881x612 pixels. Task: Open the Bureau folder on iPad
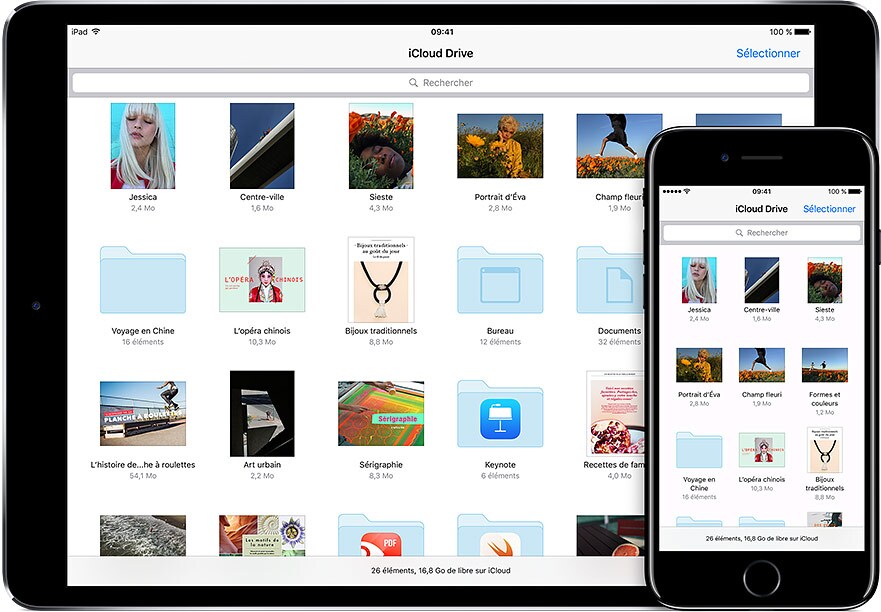click(500, 279)
